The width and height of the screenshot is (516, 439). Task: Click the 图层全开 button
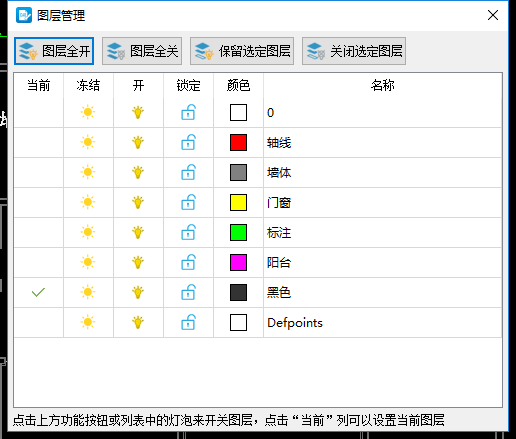(54, 51)
